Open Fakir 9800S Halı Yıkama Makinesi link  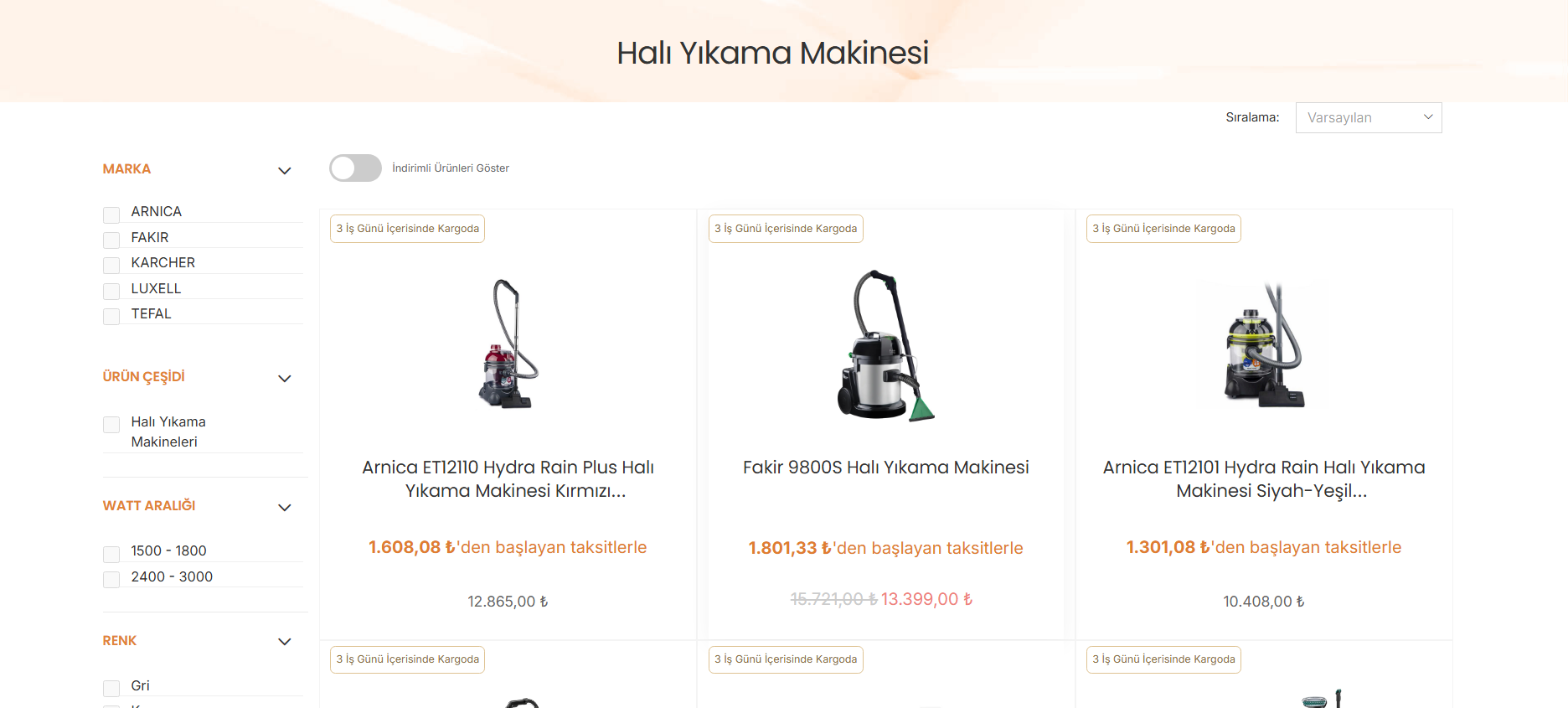click(886, 468)
